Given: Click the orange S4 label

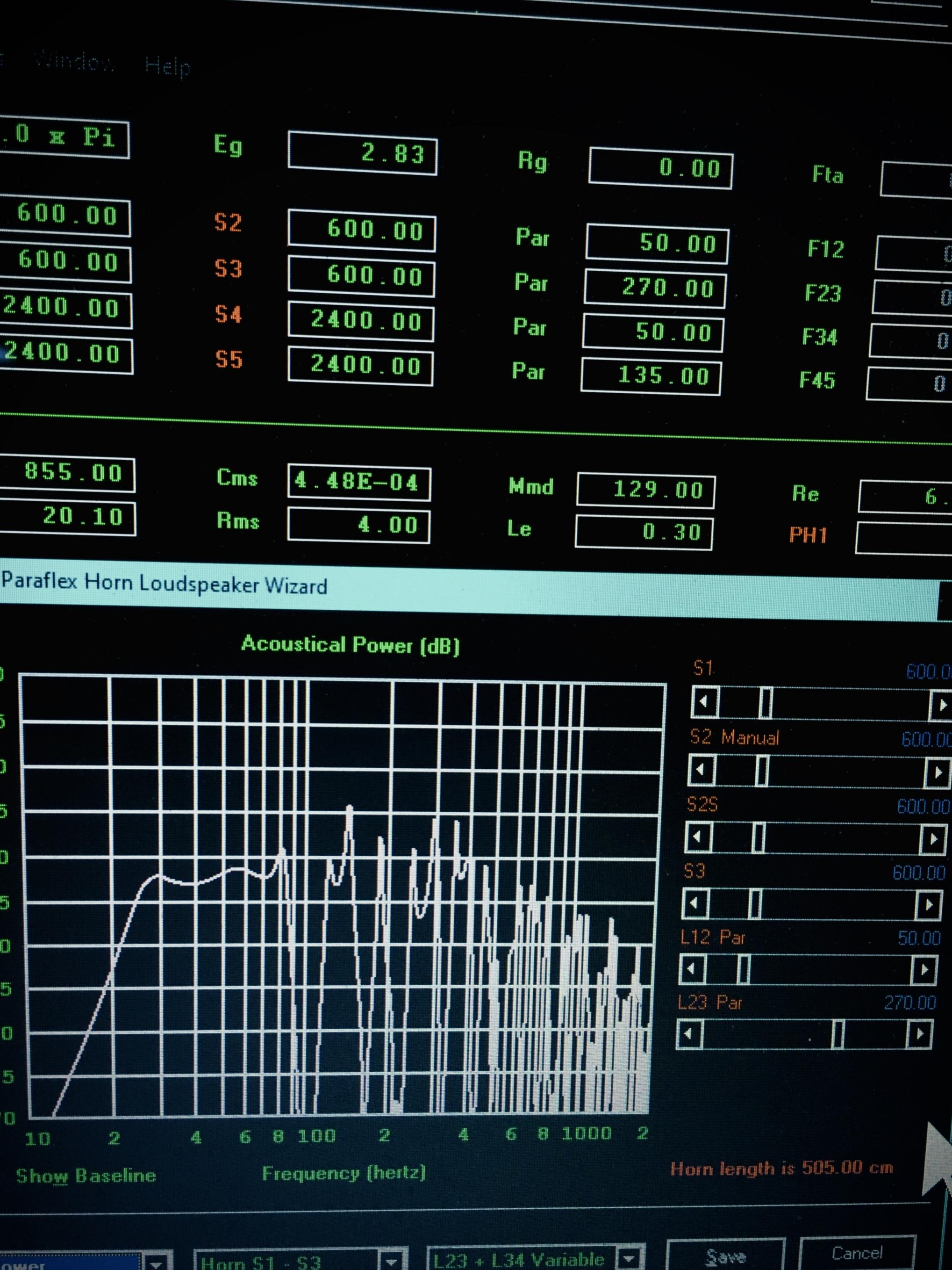Looking at the screenshot, I should (229, 314).
